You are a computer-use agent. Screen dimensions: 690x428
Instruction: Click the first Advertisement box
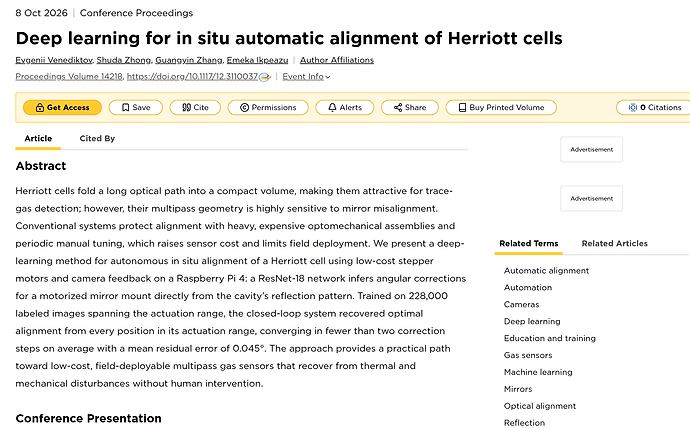click(591, 150)
